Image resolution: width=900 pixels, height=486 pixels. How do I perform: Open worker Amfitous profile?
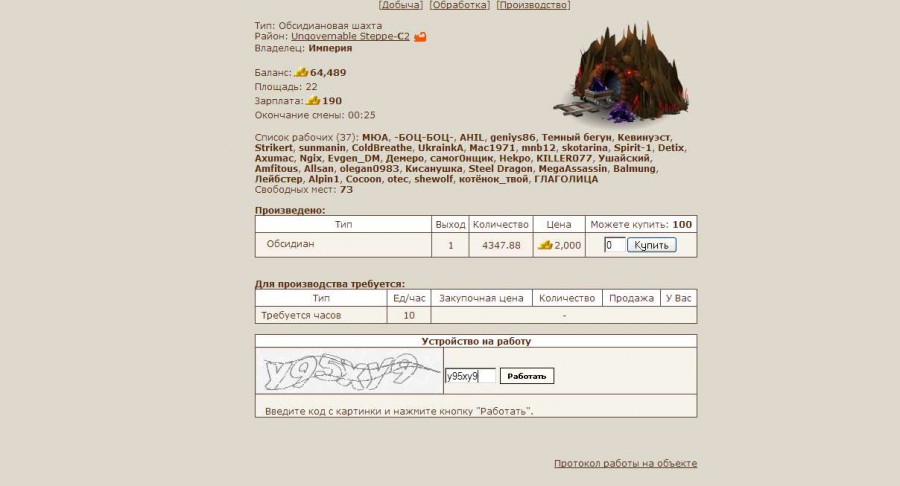(276, 168)
